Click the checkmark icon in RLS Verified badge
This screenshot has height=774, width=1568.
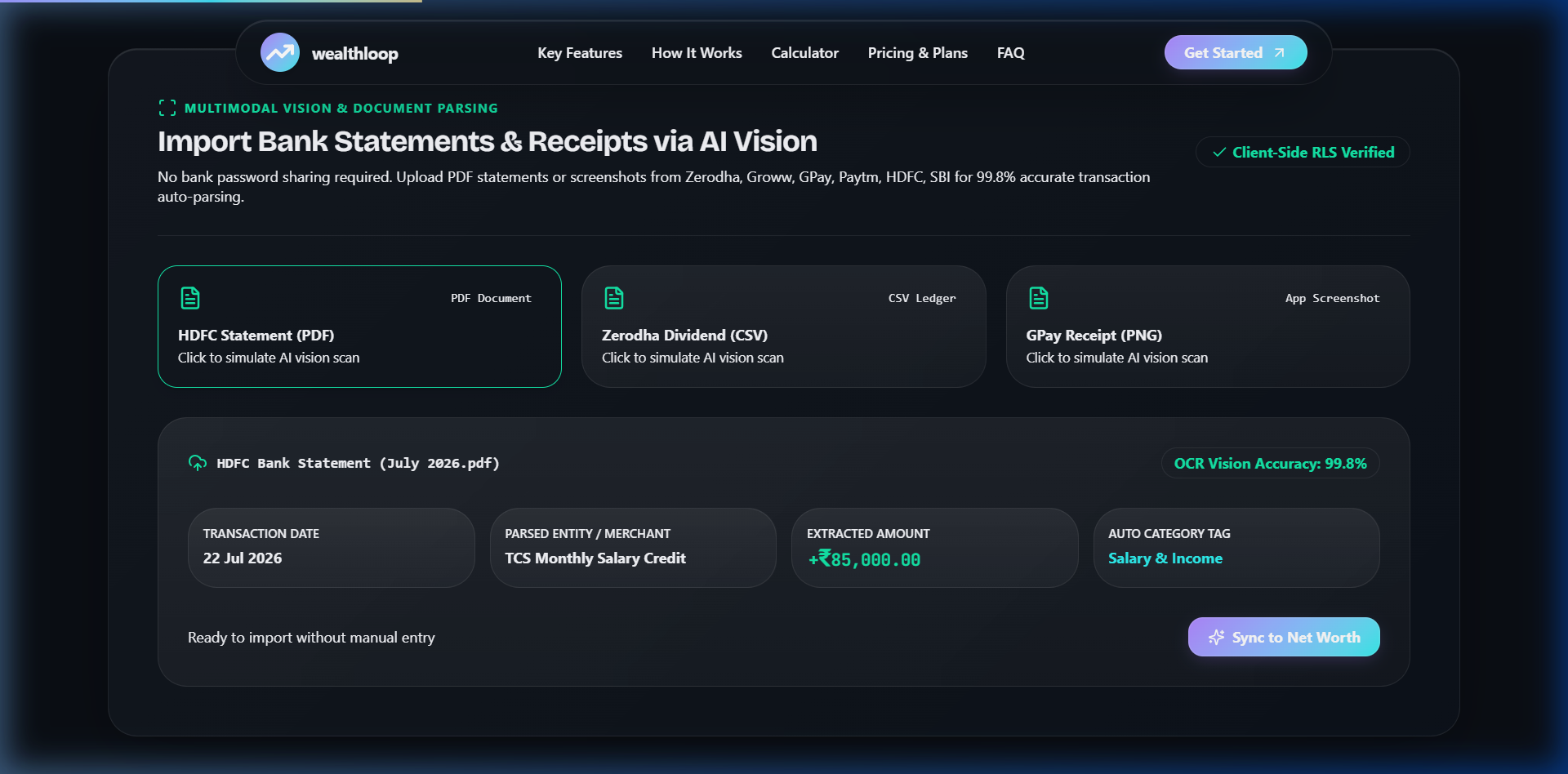coord(1219,153)
